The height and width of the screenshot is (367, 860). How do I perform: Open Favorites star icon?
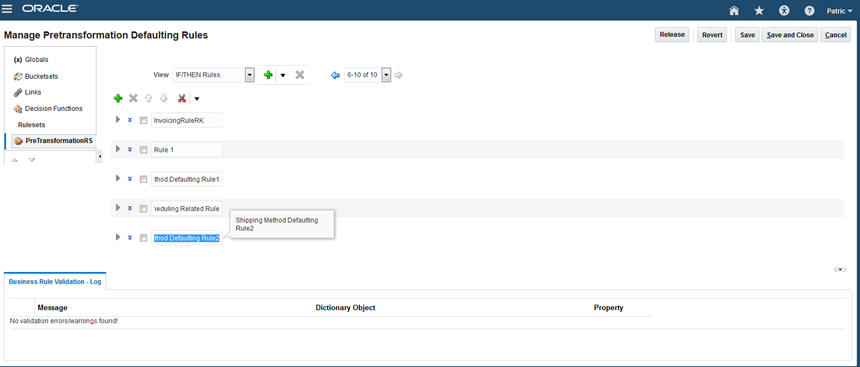coord(759,10)
